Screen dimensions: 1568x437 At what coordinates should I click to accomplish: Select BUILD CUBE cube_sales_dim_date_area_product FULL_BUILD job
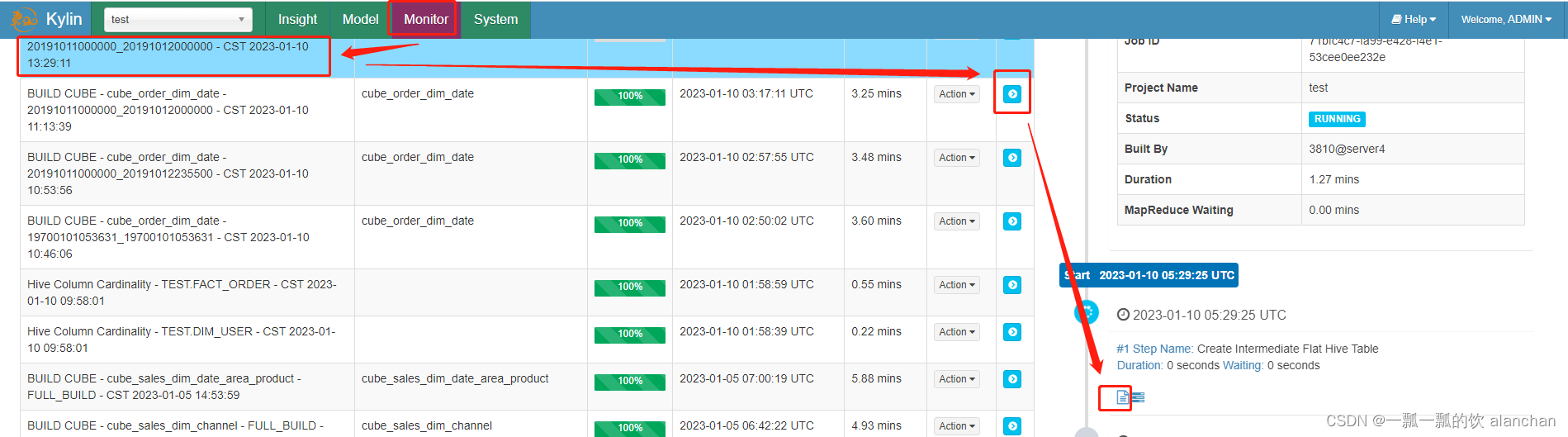point(164,387)
